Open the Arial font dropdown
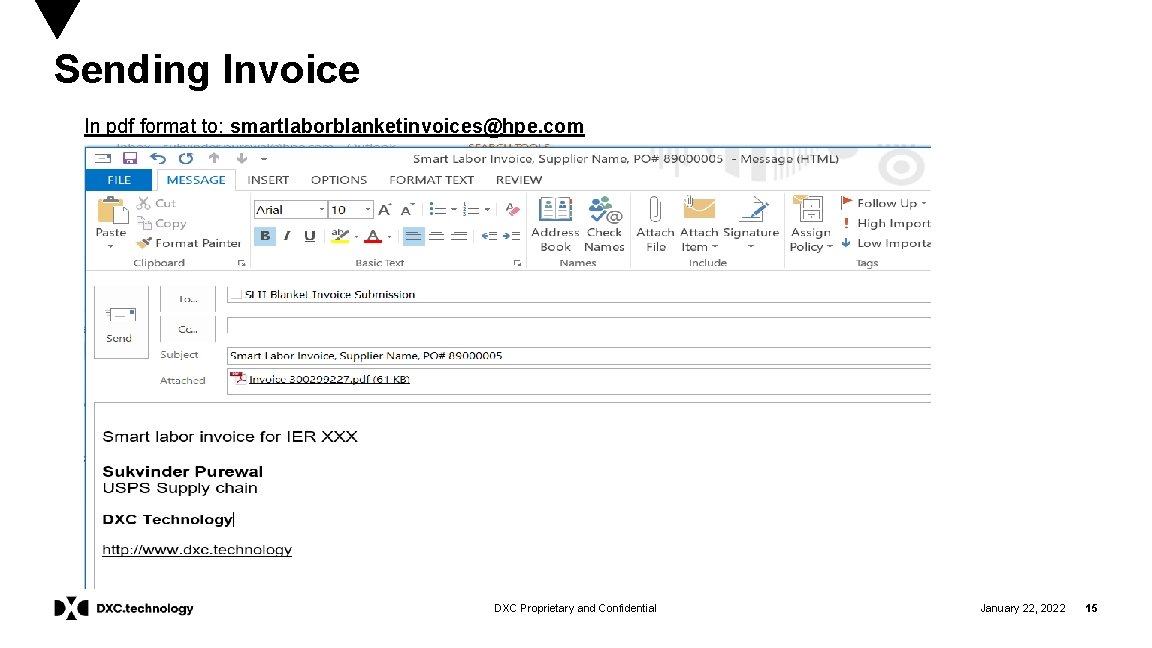 click(323, 209)
